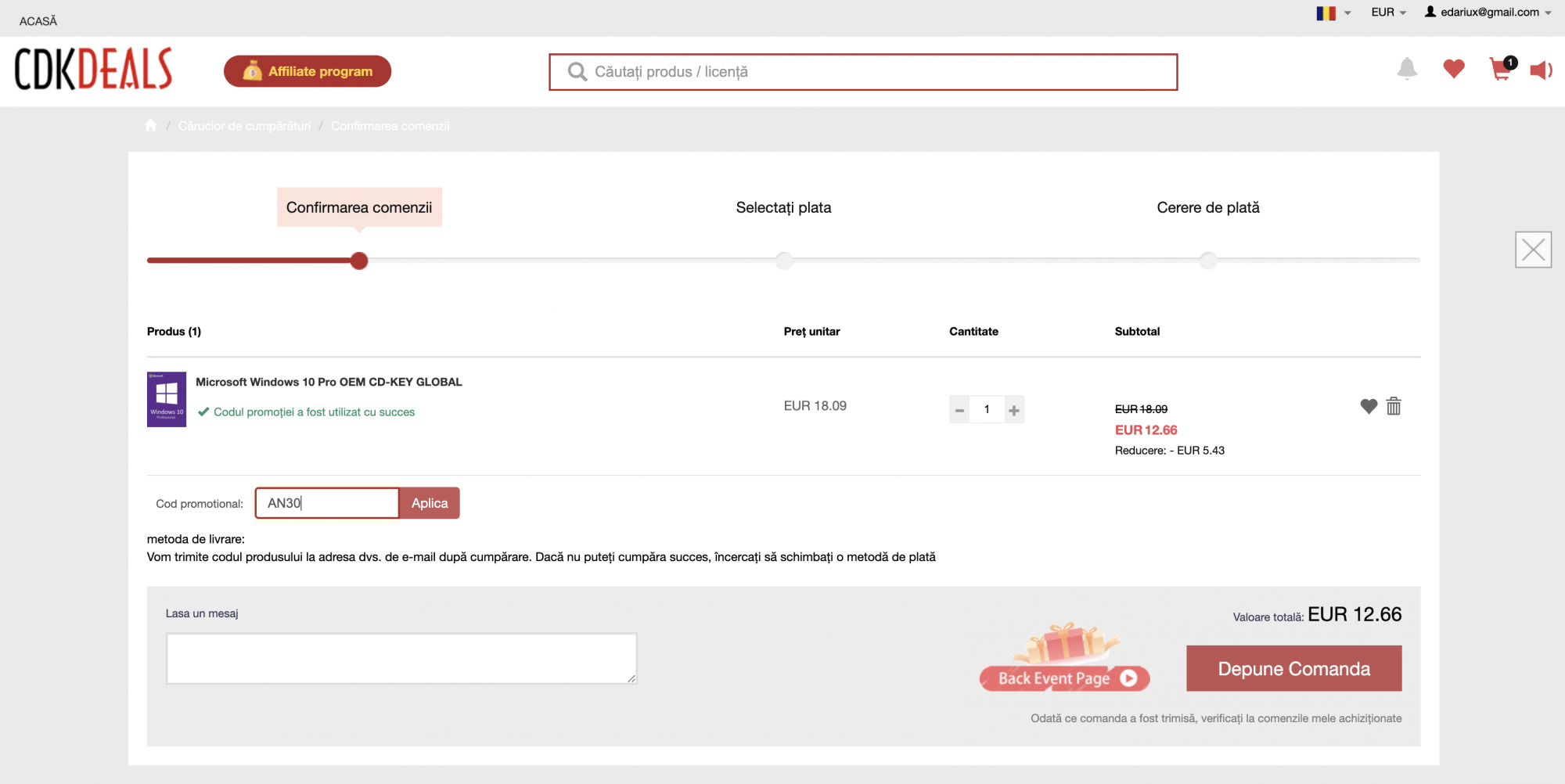Open the language flag dropdown
1565x784 pixels.
(x=1333, y=13)
